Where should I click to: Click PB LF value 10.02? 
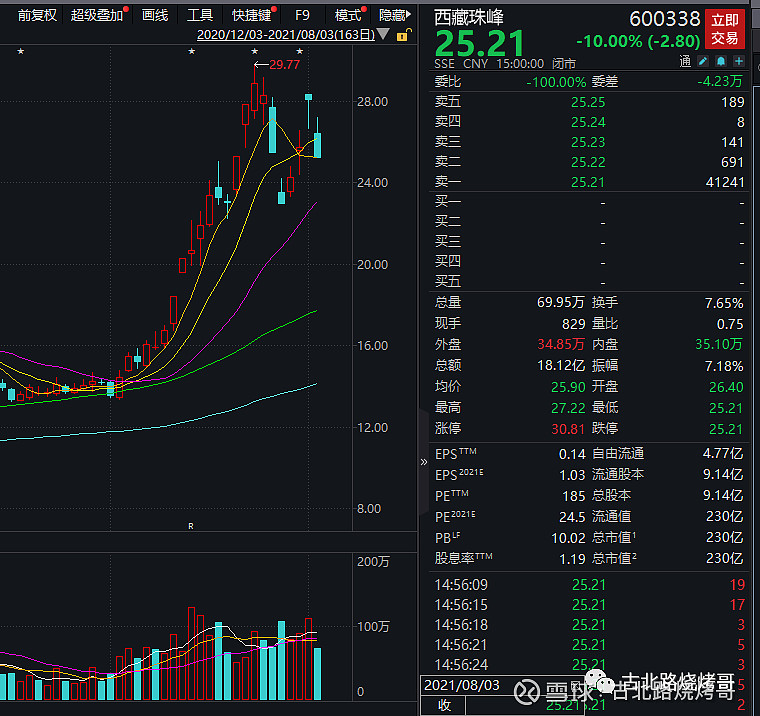pyautogui.click(x=568, y=538)
